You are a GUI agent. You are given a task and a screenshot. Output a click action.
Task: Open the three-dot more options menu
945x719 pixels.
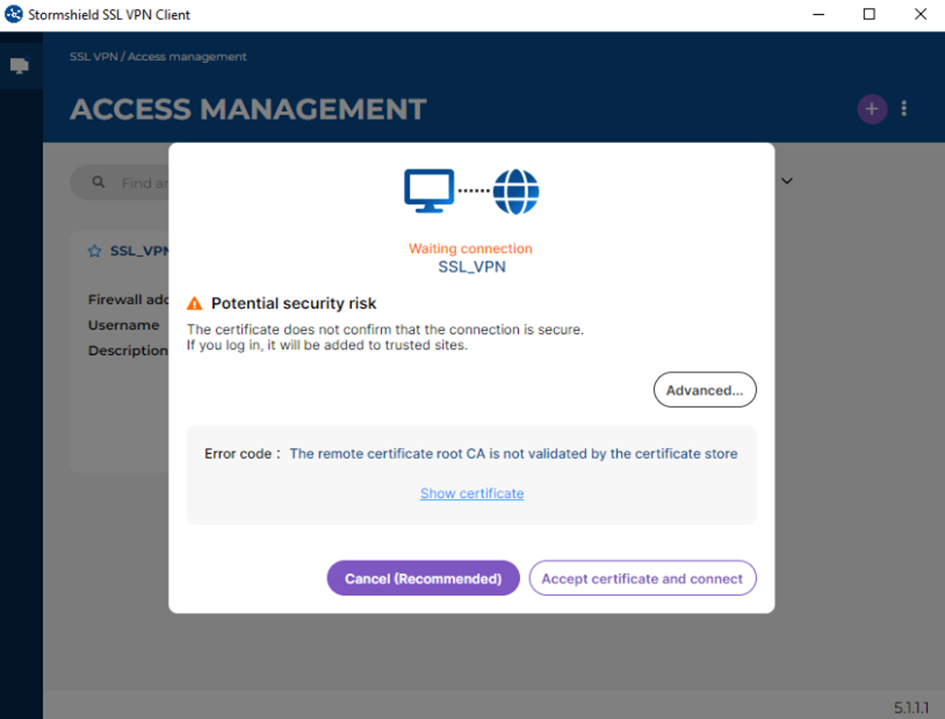pos(904,108)
